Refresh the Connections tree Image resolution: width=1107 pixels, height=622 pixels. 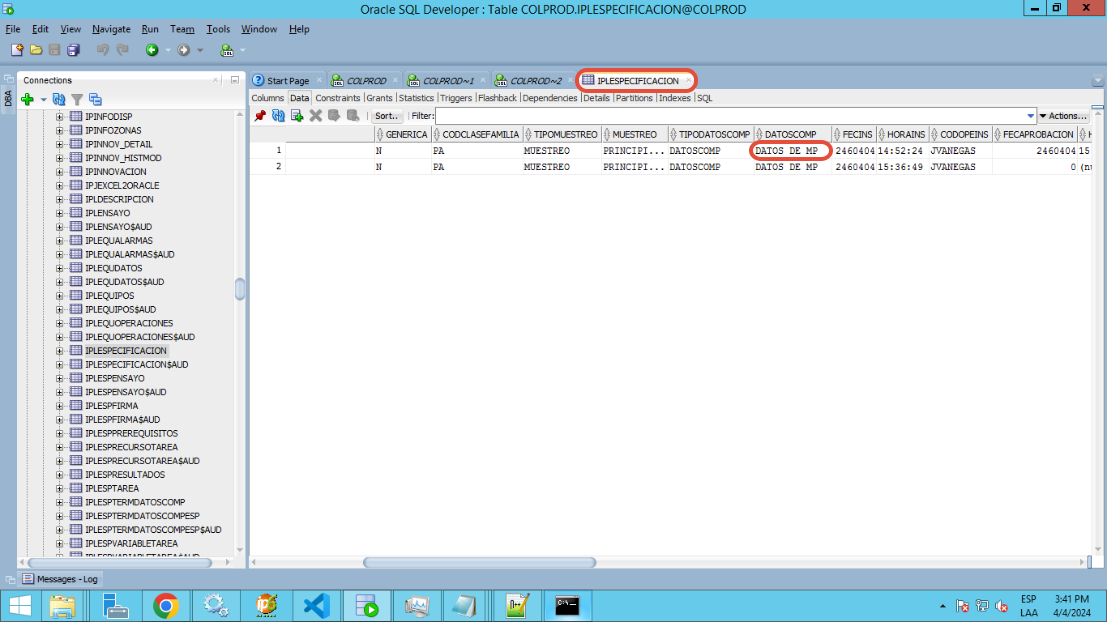pyautogui.click(x=59, y=100)
